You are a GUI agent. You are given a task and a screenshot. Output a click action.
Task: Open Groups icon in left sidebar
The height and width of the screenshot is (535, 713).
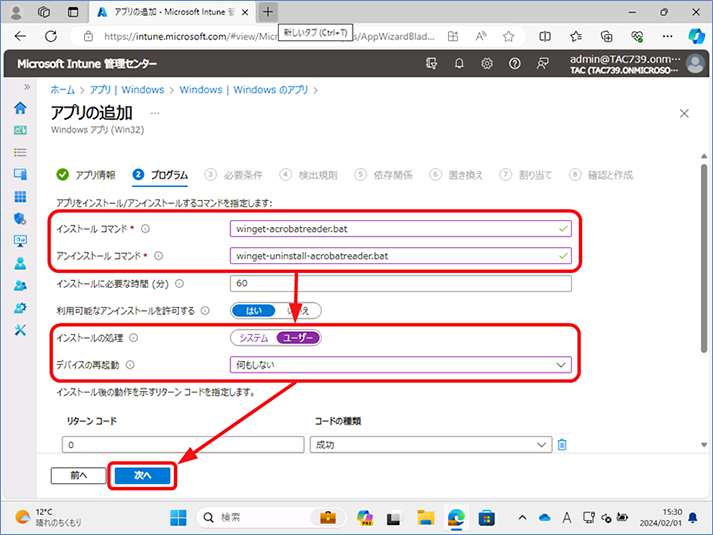point(20,285)
